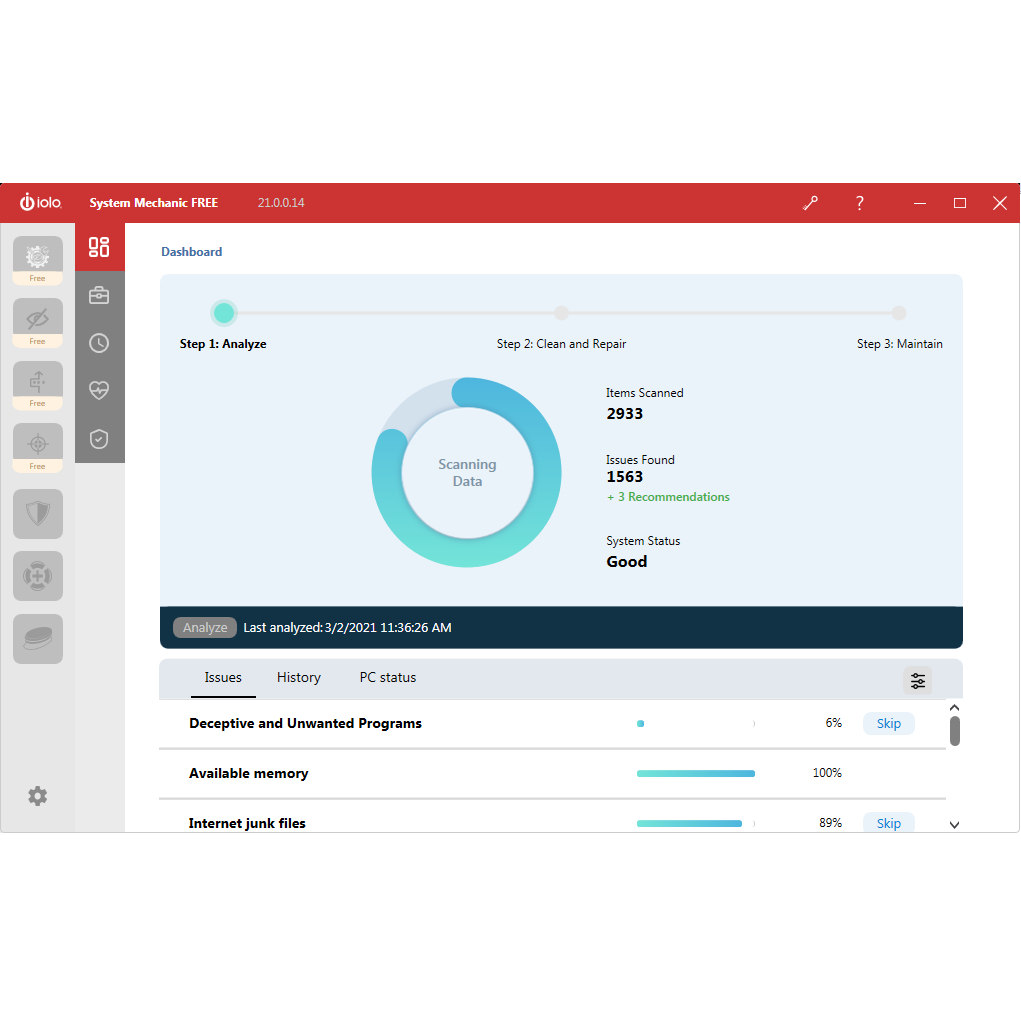Click the heart pulse health icon
The height and width of the screenshot is (1021, 1021).
tap(99, 391)
